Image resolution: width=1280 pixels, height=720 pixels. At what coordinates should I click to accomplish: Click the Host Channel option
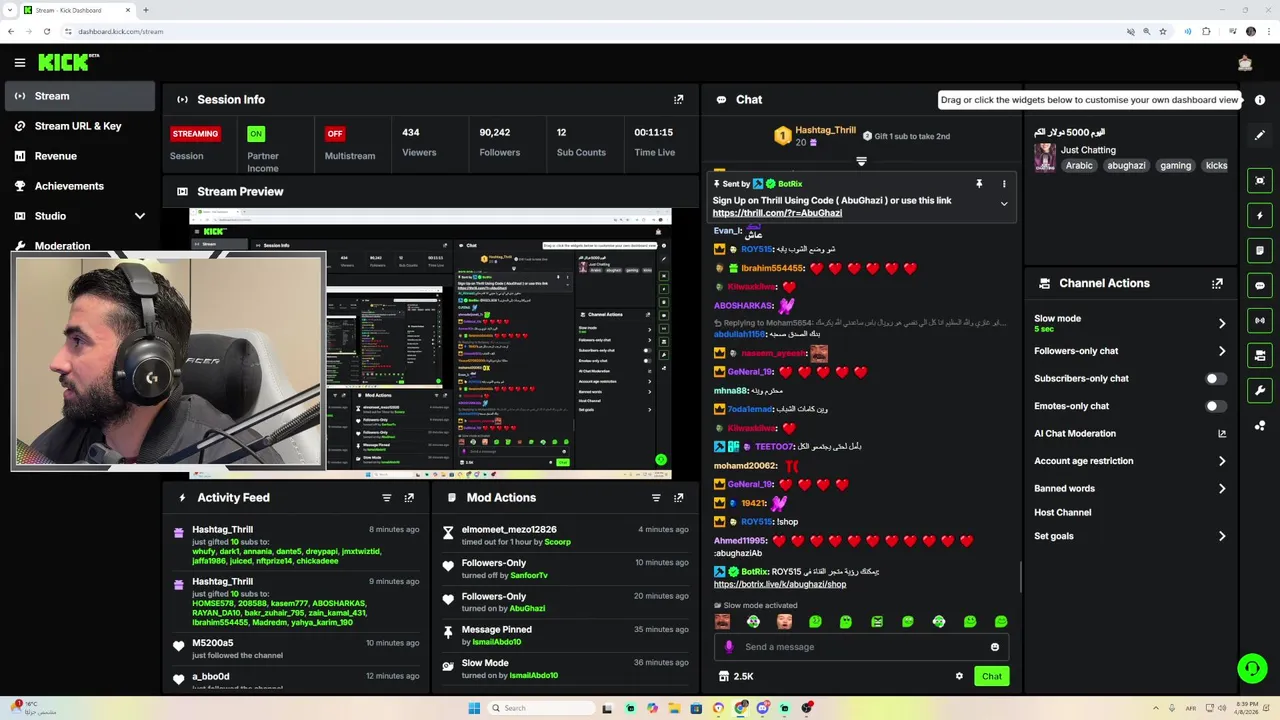(x=1062, y=512)
